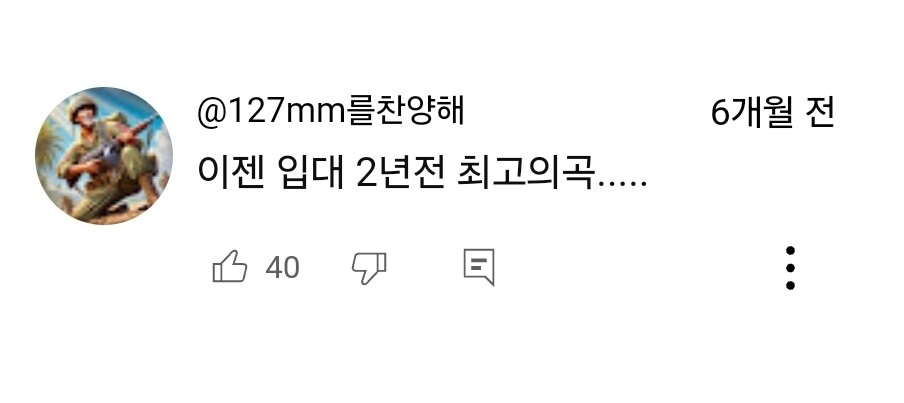904x403 pixels.
Task: Tap the posted time six months ago
Action: point(773,112)
